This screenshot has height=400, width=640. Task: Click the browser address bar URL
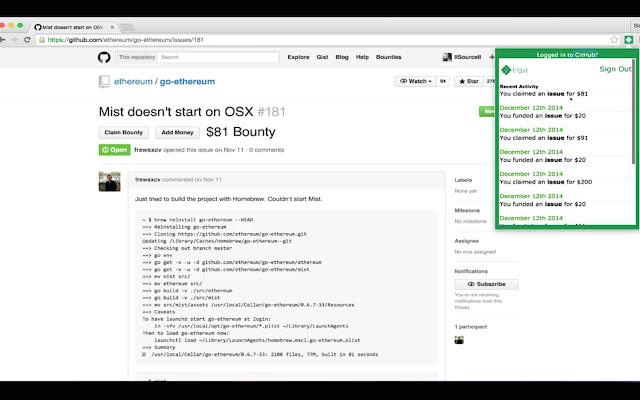coord(126,40)
